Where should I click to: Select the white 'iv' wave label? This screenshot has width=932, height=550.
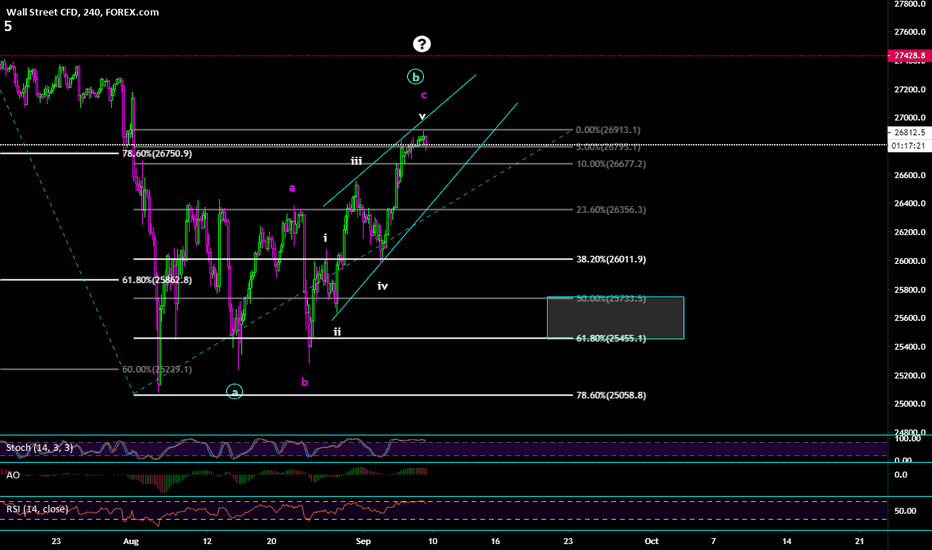[382, 286]
